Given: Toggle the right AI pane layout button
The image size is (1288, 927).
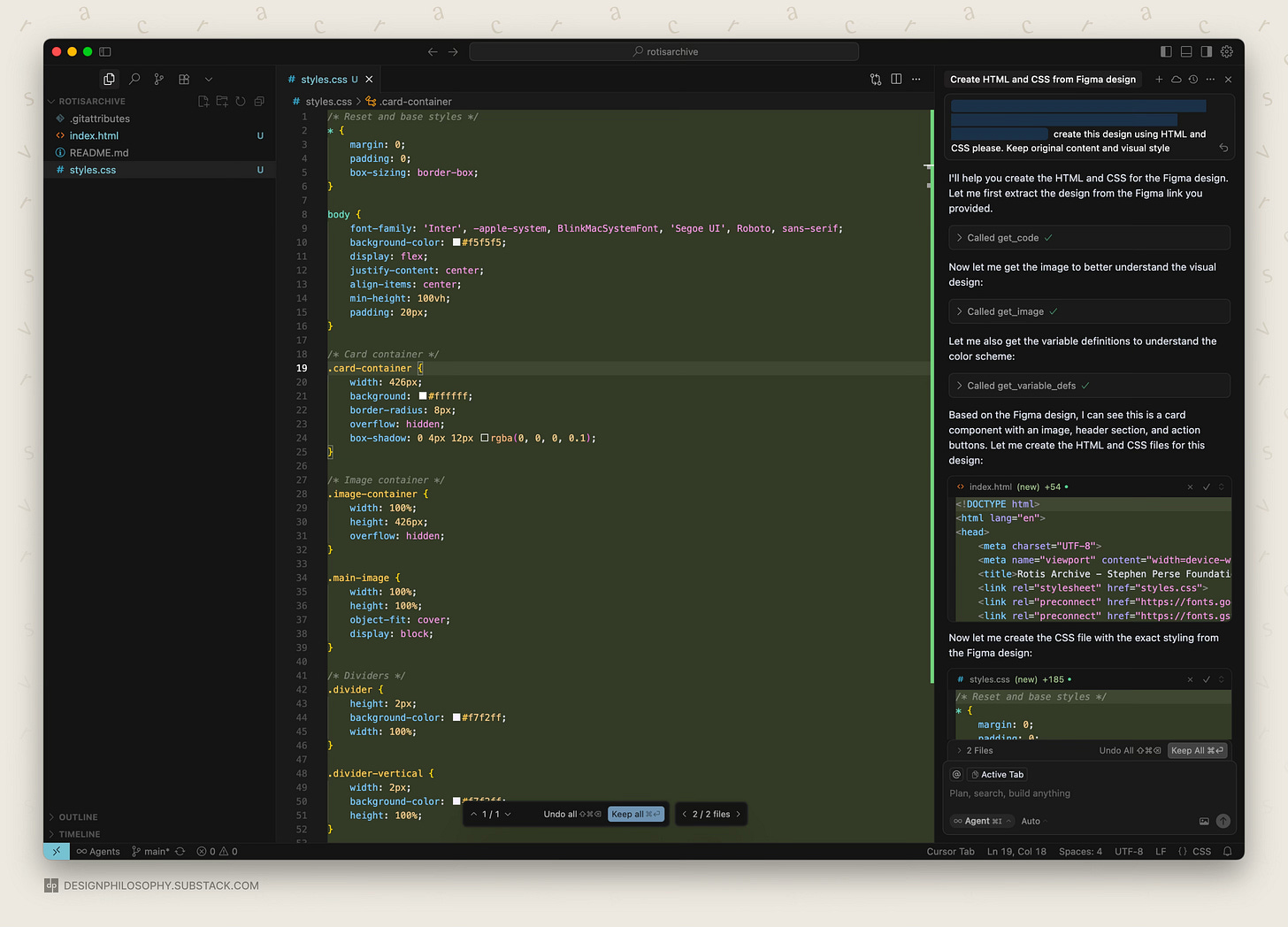Looking at the screenshot, I should (1207, 52).
